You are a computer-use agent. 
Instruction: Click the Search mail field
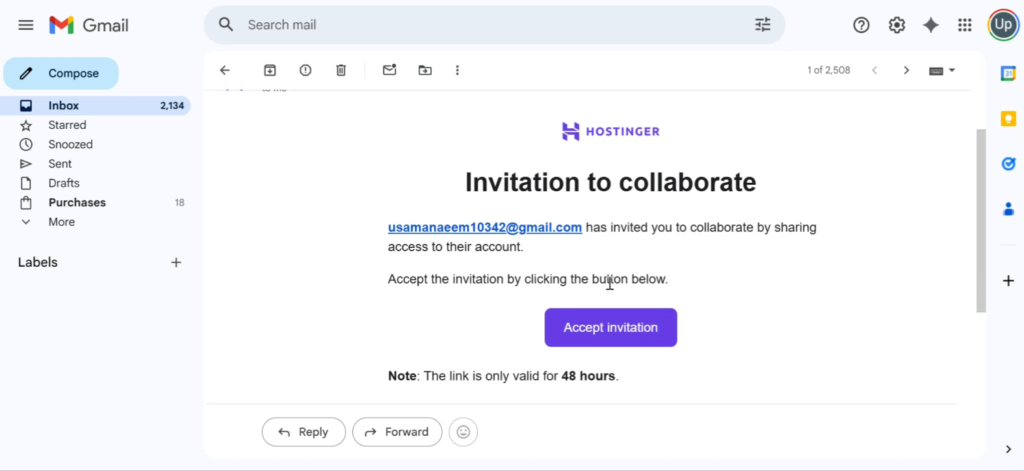pyautogui.click(x=490, y=25)
